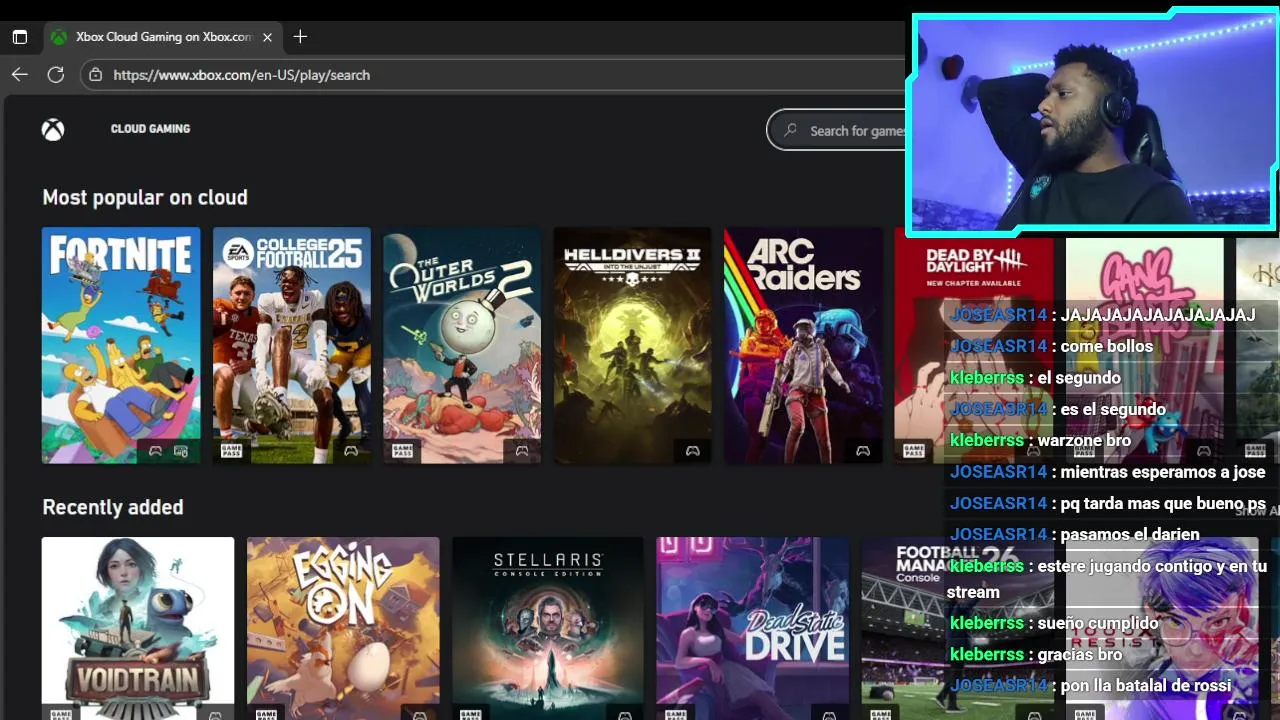Click controller icon on Helldivers II tile
Screen dimensions: 1280x720
692,451
